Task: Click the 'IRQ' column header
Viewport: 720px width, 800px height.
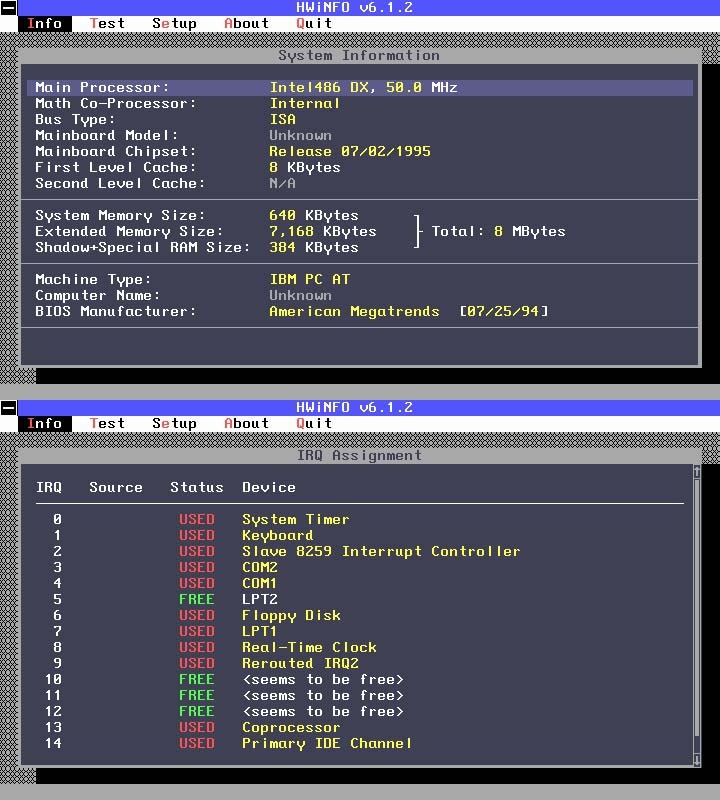Action: 49,487
